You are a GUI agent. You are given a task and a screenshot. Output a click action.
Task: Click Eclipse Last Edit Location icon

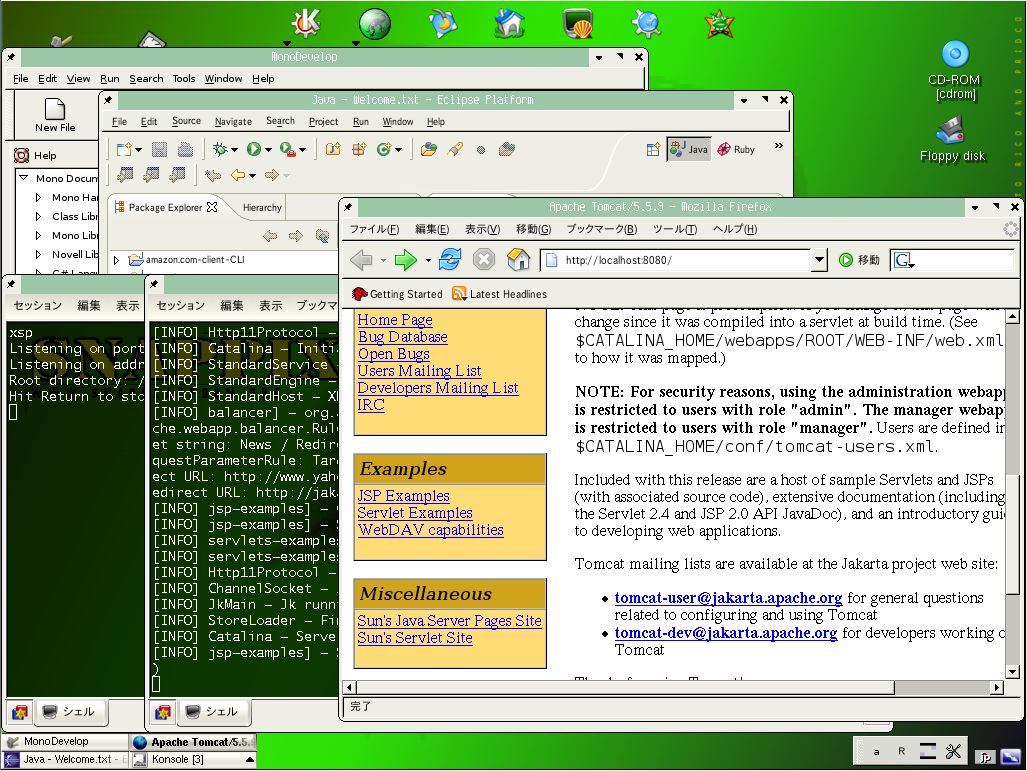point(212,175)
